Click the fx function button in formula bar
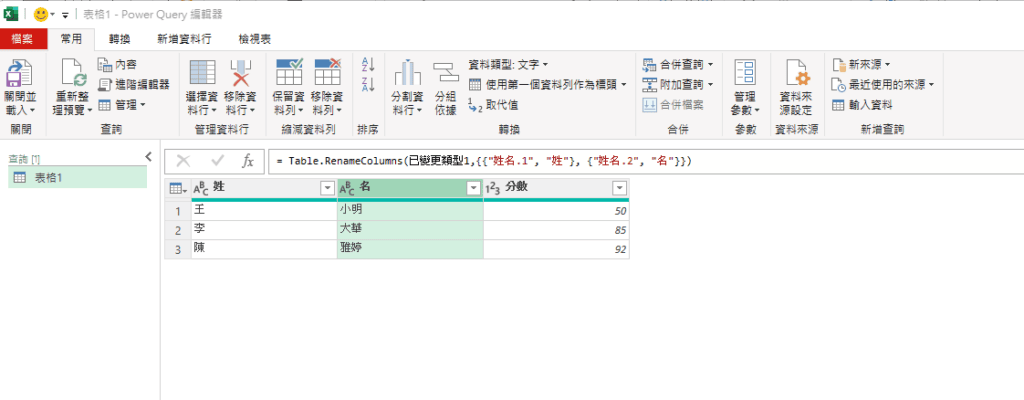Viewport: 1024px width, 400px height. [x=247, y=161]
